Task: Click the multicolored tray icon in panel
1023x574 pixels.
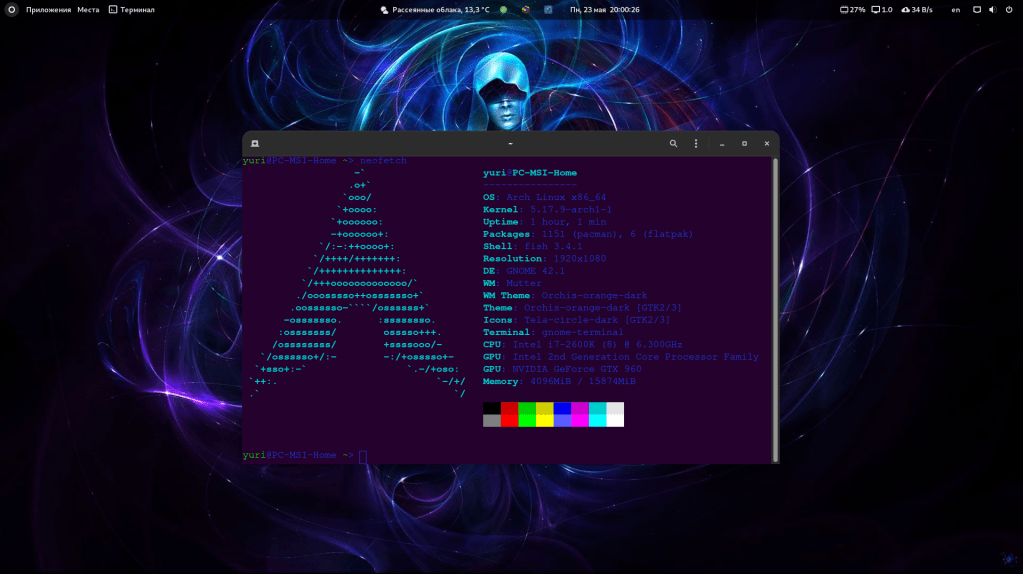Action: (525, 9)
